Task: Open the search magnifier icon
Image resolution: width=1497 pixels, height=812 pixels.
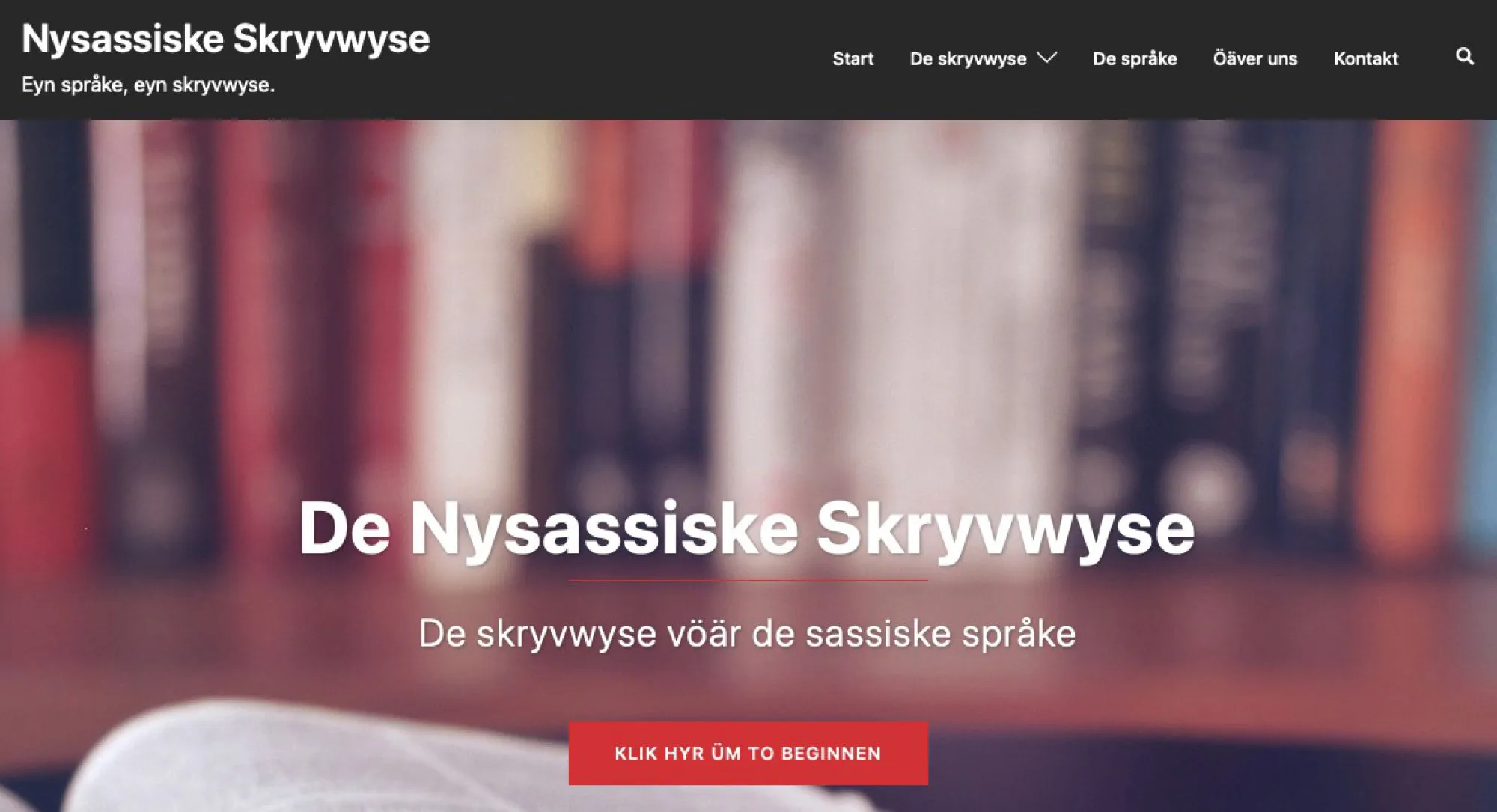Action: click(x=1465, y=57)
